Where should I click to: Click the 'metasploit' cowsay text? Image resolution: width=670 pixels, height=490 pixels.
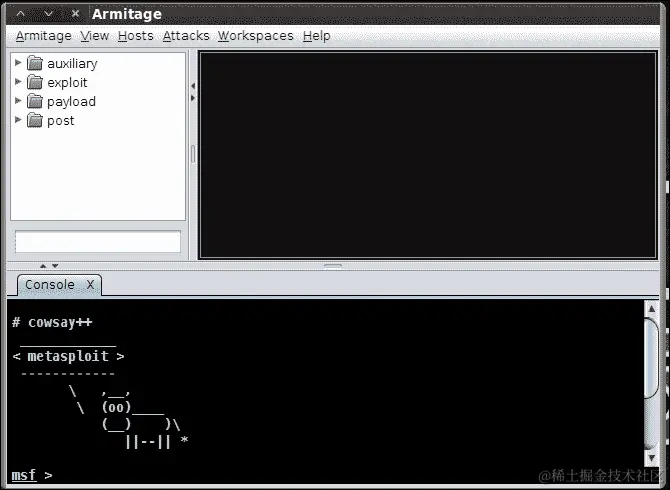point(68,356)
